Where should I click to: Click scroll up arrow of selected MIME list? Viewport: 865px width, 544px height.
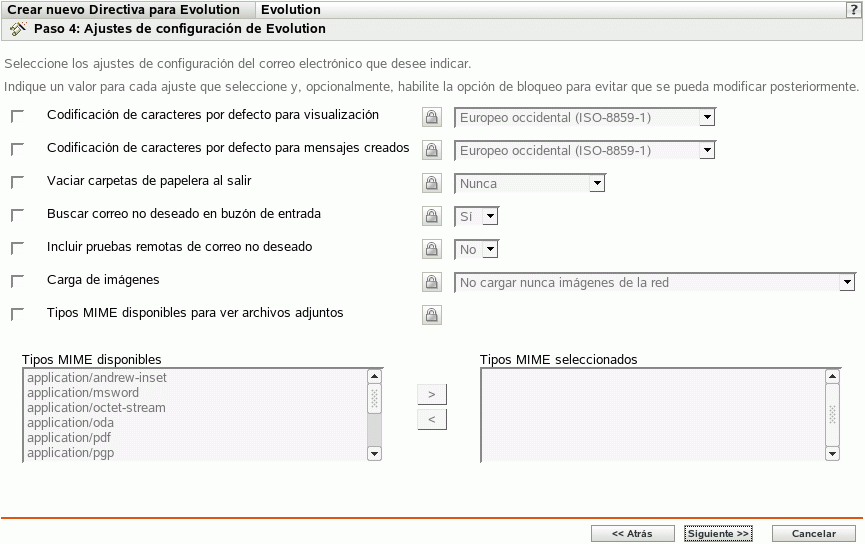click(832, 376)
